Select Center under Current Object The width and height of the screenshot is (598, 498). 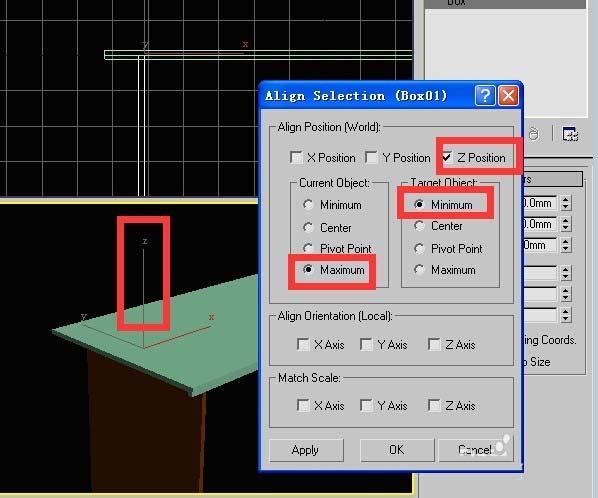tap(308, 228)
